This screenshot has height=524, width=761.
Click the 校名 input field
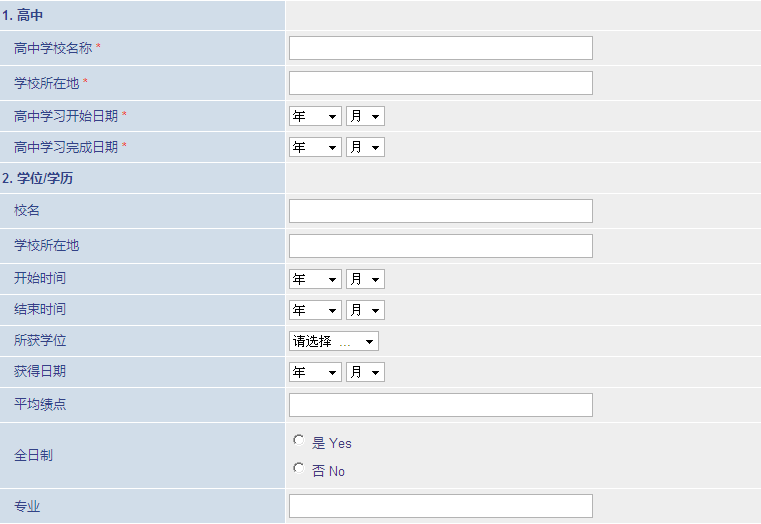441,211
